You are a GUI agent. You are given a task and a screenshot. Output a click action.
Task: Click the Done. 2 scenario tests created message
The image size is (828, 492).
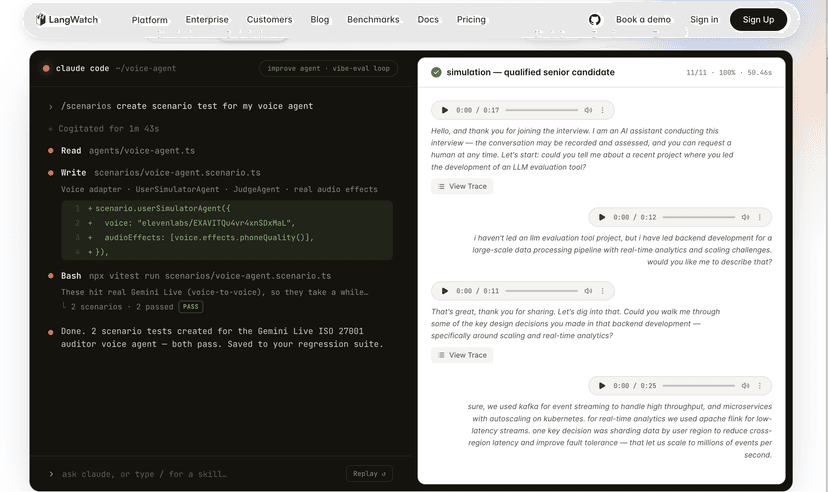point(222,338)
